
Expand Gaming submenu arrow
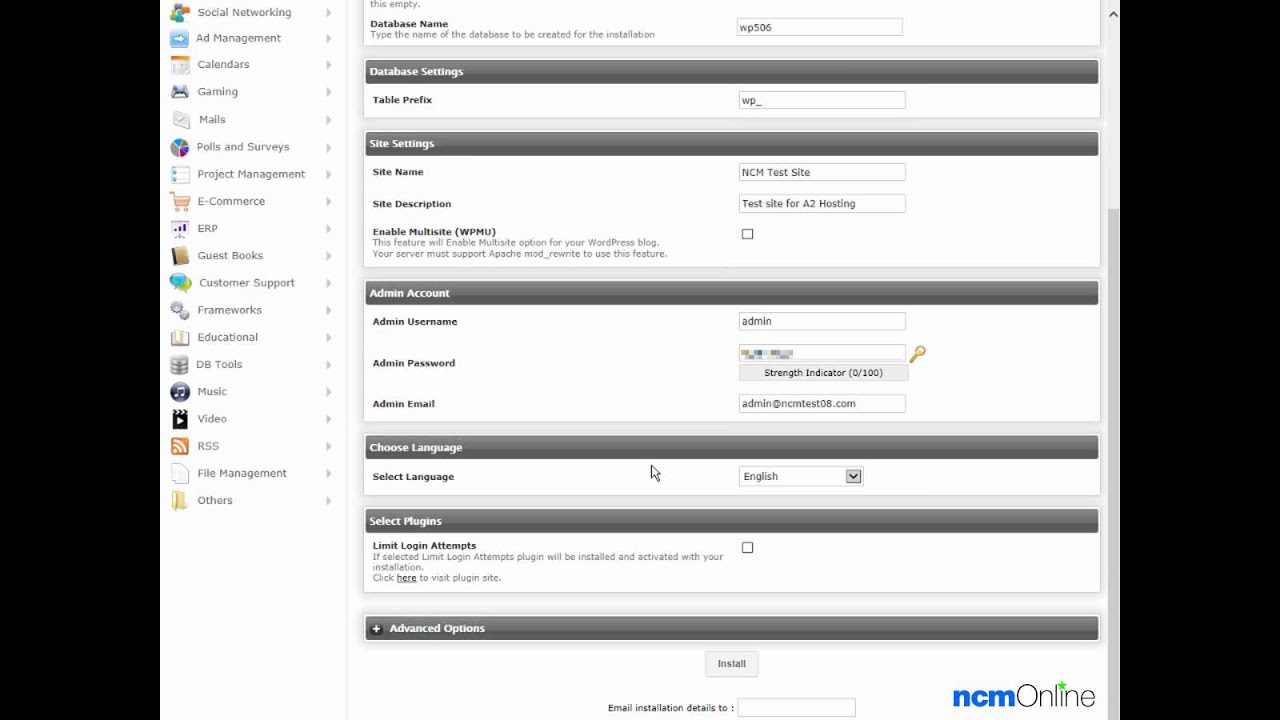(329, 92)
